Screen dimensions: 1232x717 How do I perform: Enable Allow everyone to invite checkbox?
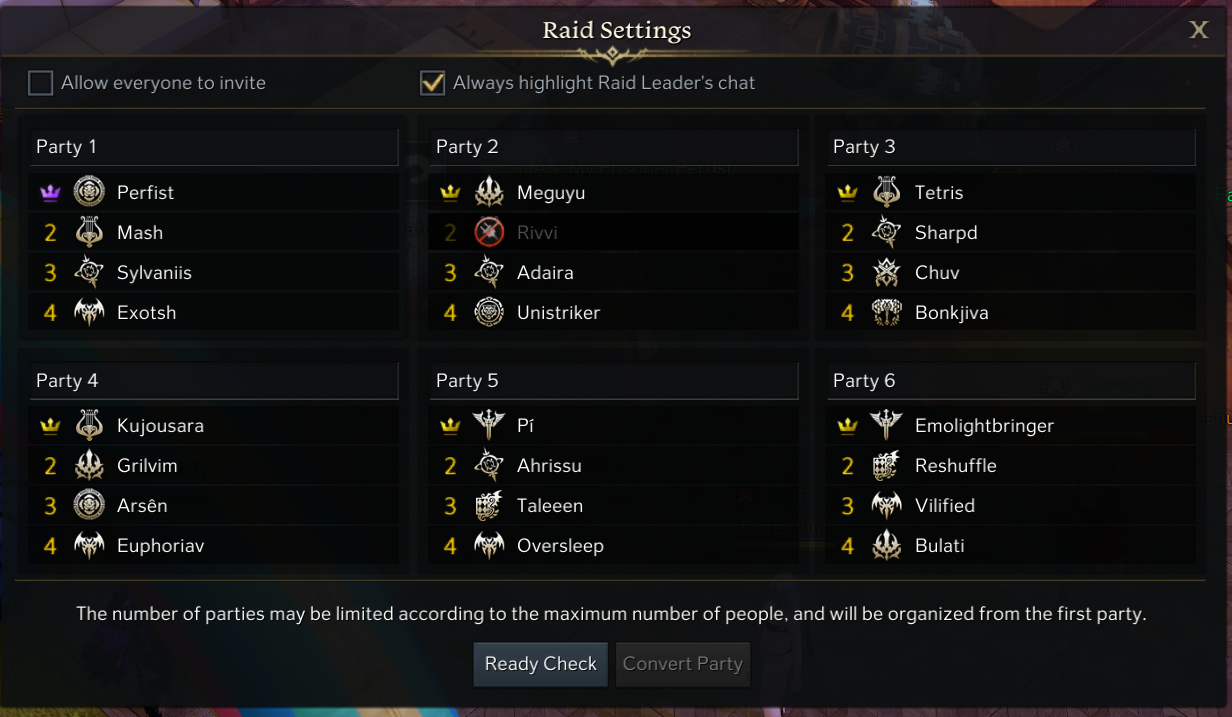coord(40,83)
